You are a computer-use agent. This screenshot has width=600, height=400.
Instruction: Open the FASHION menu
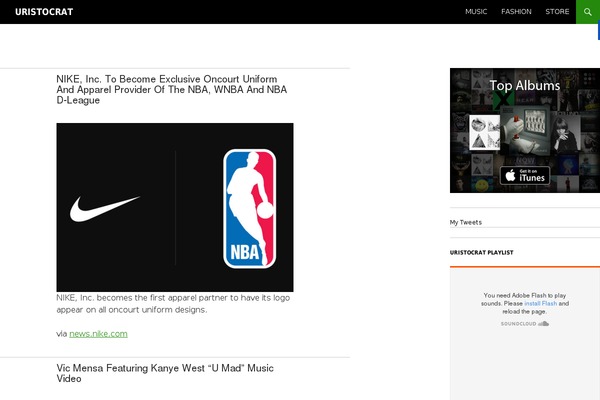click(x=516, y=12)
